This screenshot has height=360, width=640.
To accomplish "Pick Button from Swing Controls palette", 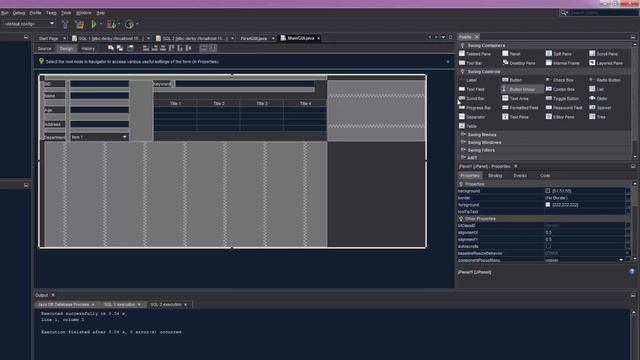I will point(512,80).
